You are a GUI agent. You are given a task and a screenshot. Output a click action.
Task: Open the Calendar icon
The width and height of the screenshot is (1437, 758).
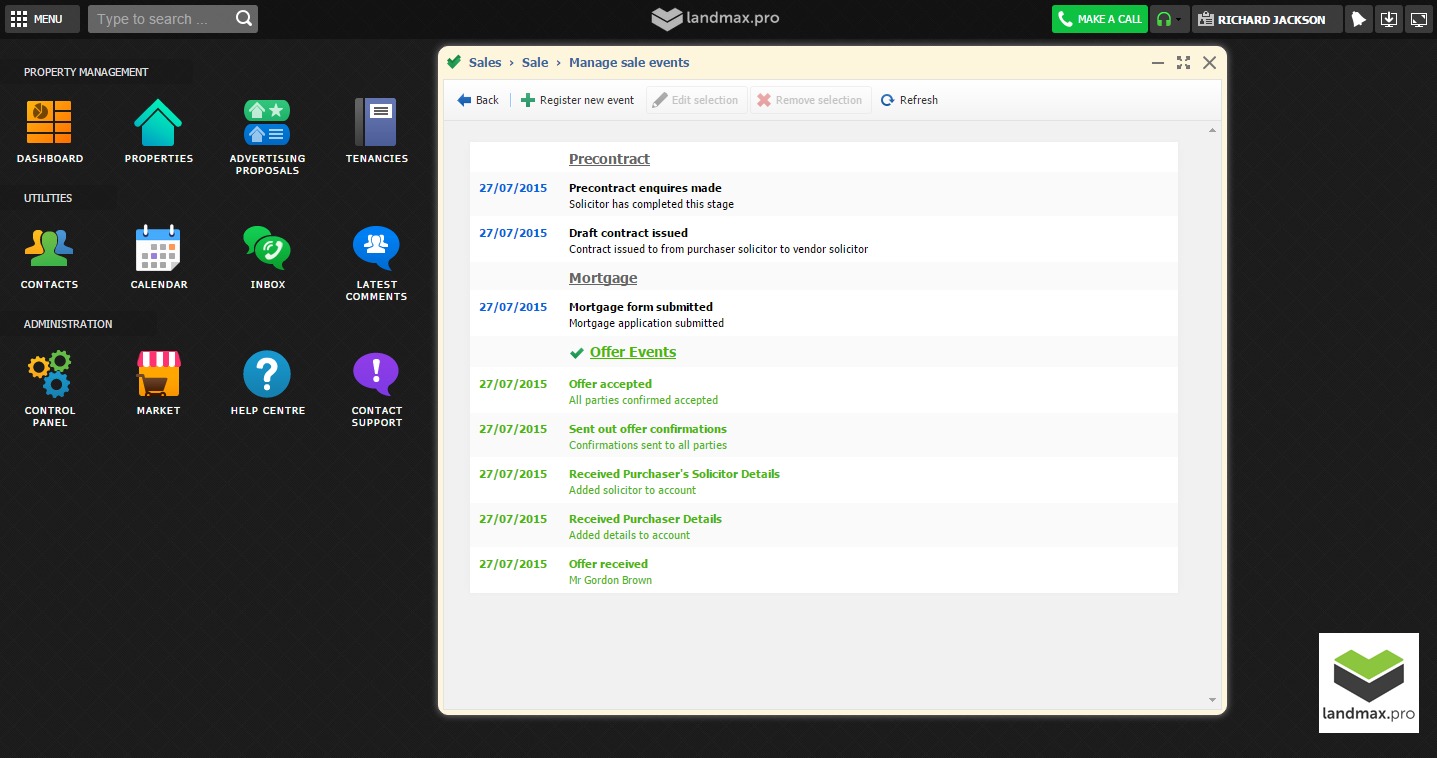point(158,249)
